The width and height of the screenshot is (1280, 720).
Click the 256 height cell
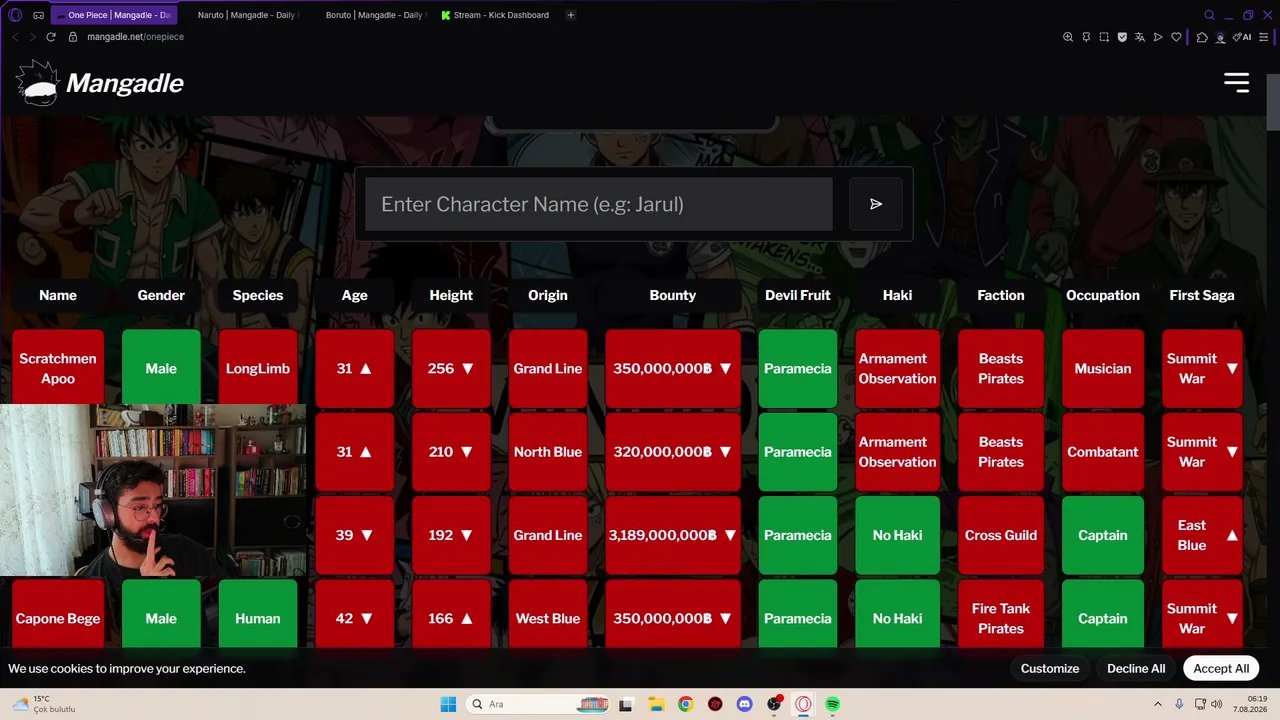tap(451, 368)
